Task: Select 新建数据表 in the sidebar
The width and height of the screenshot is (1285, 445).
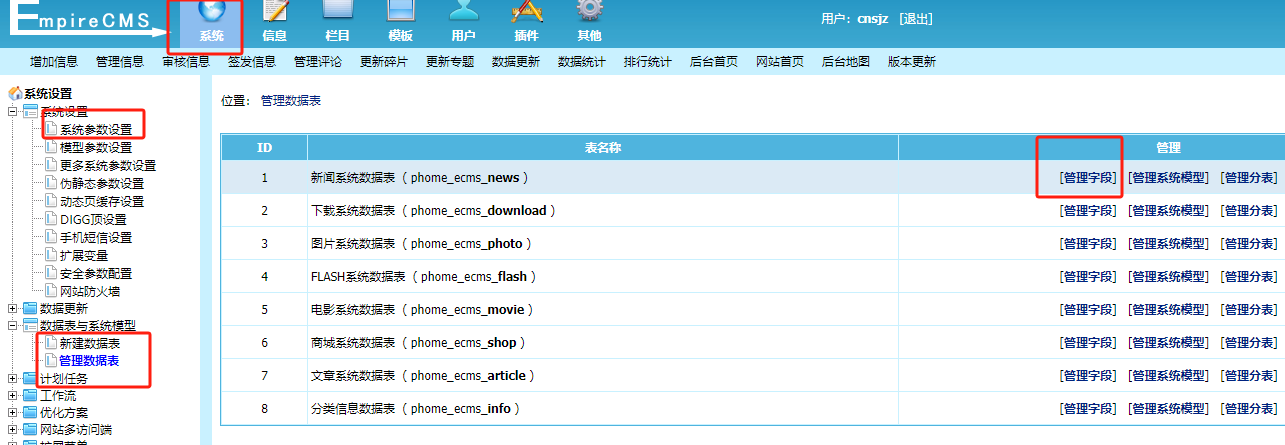Action: (x=89, y=343)
